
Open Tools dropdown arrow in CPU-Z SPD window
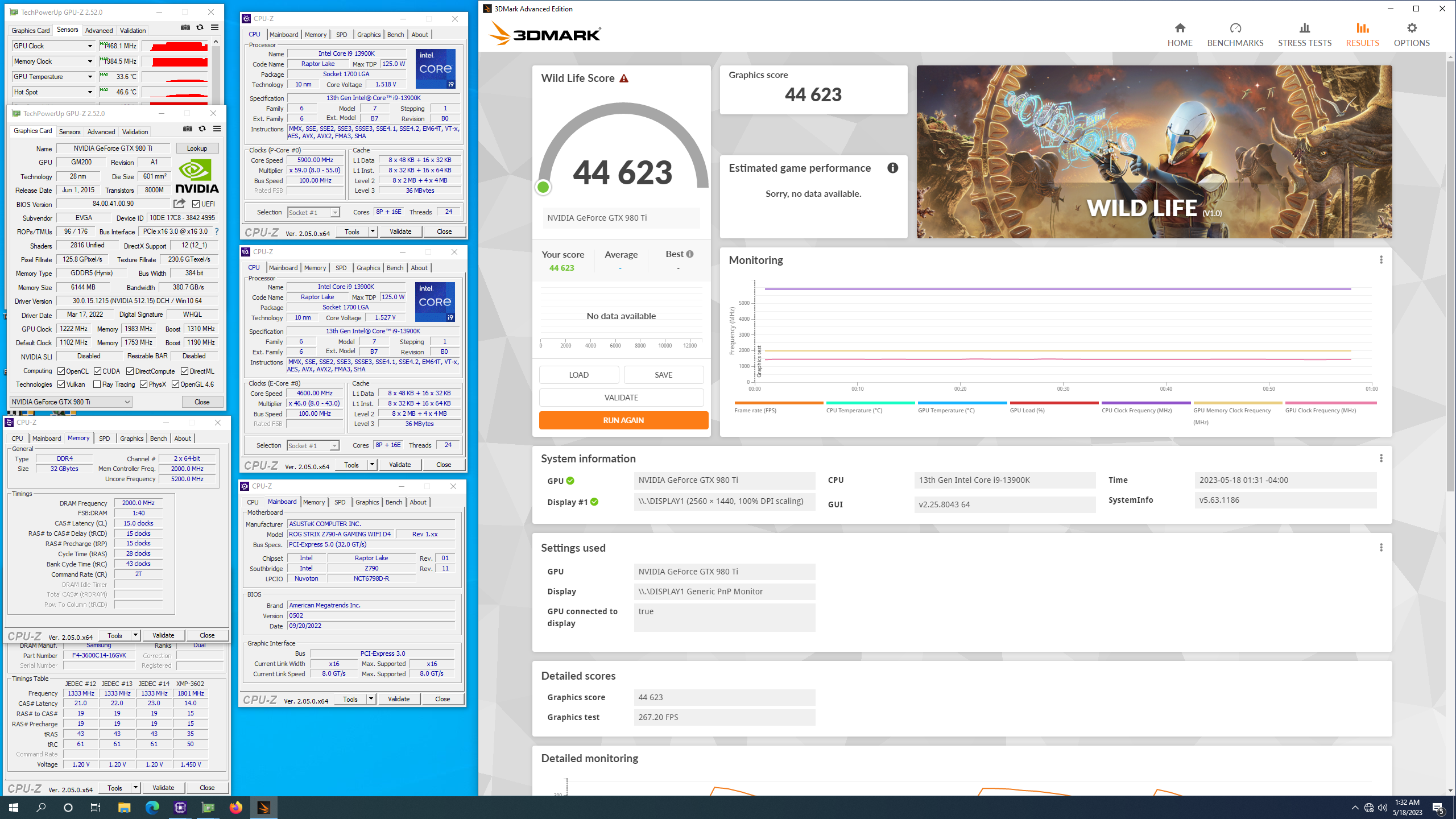[x=135, y=788]
